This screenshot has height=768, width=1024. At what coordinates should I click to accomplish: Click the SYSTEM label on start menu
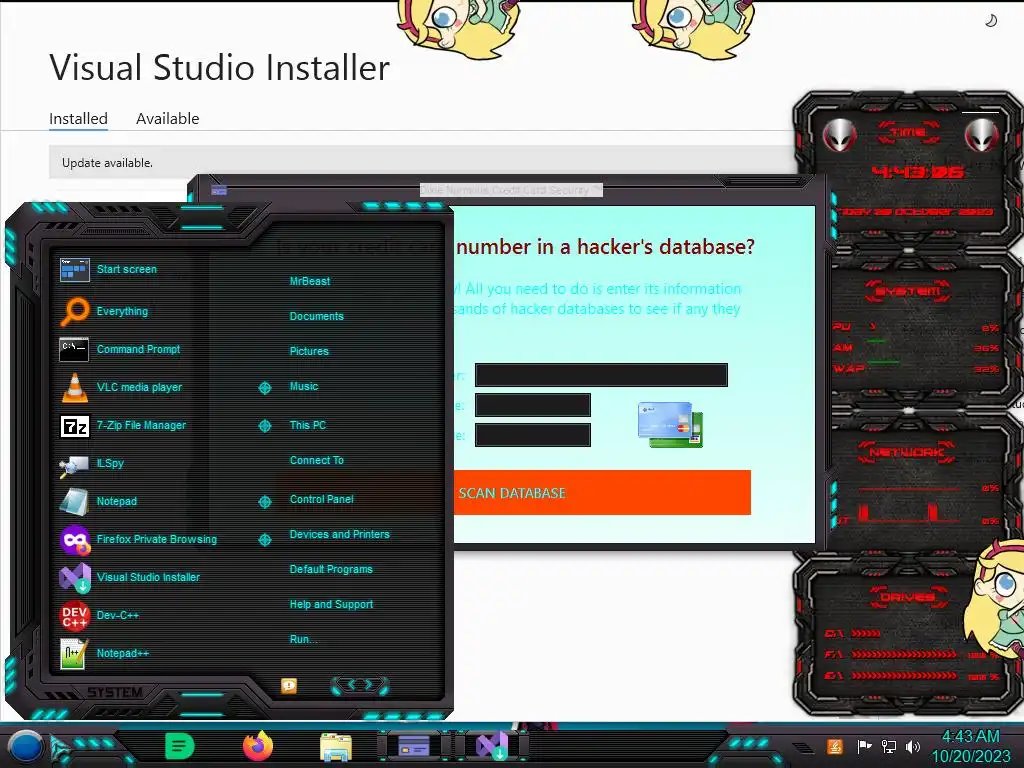(115, 692)
